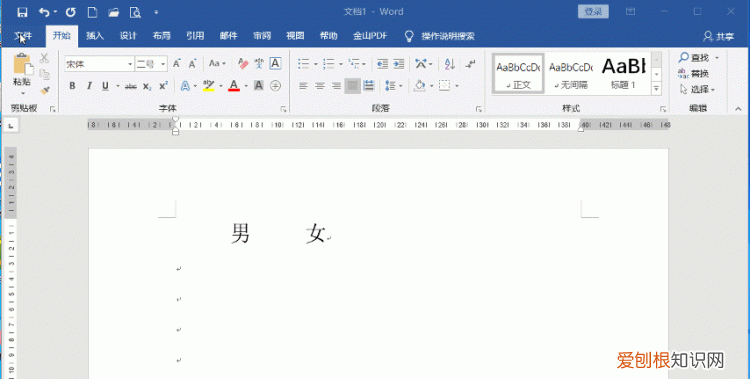The width and height of the screenshot is (750, 379).
Task: Copy selection with the copy icon
Action: click(44, 74)
